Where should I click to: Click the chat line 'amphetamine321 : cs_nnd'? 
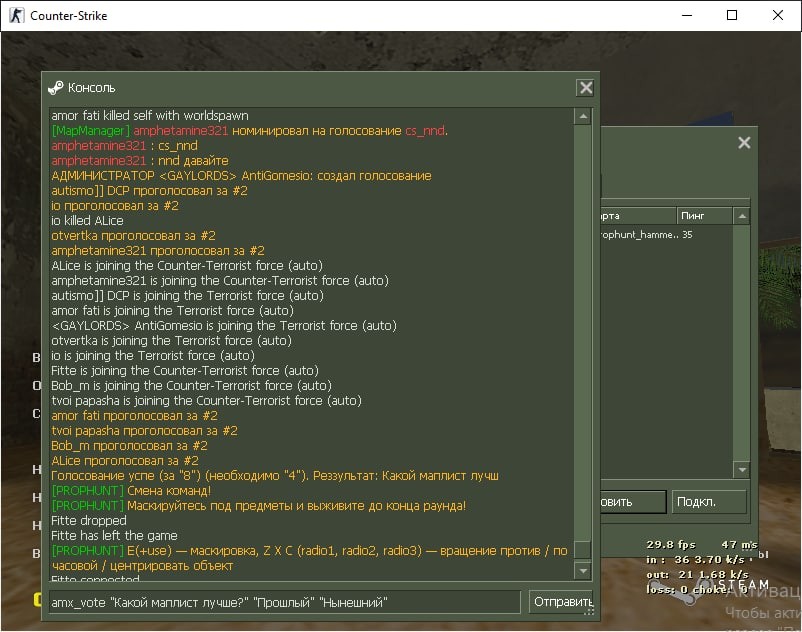124,146
